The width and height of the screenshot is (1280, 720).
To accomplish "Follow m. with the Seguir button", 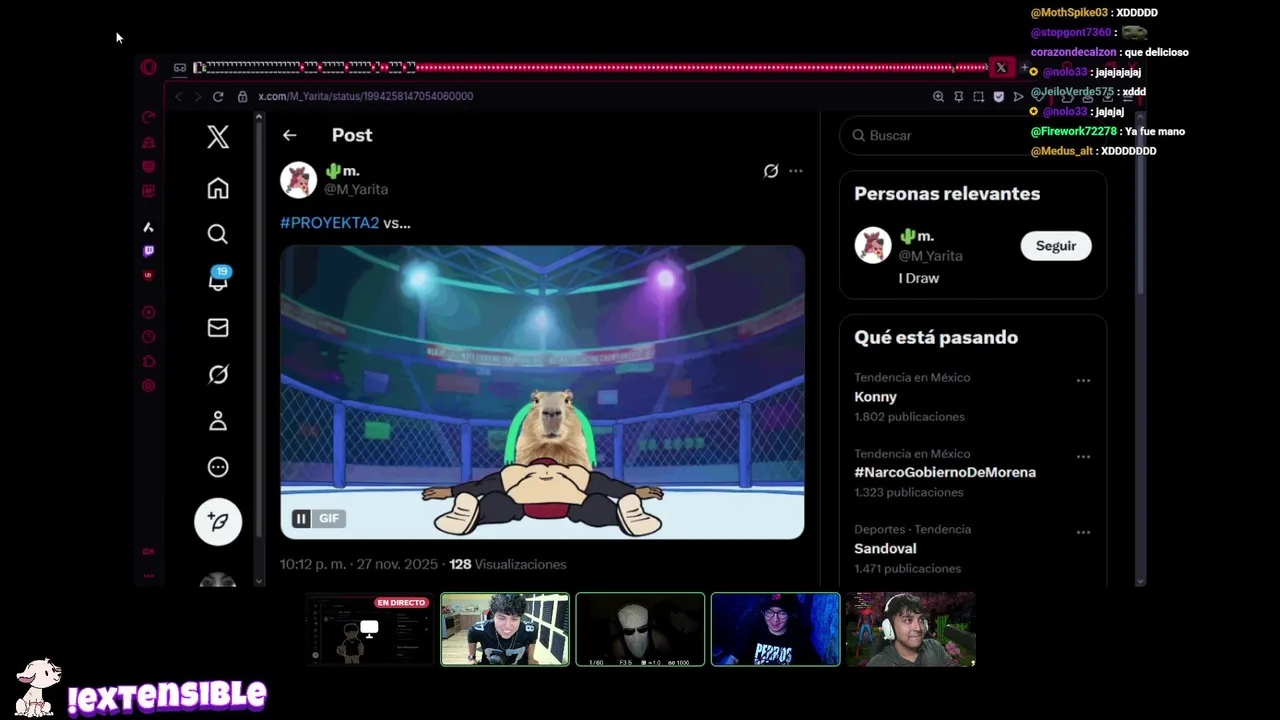I will [x=1056, y=246].
